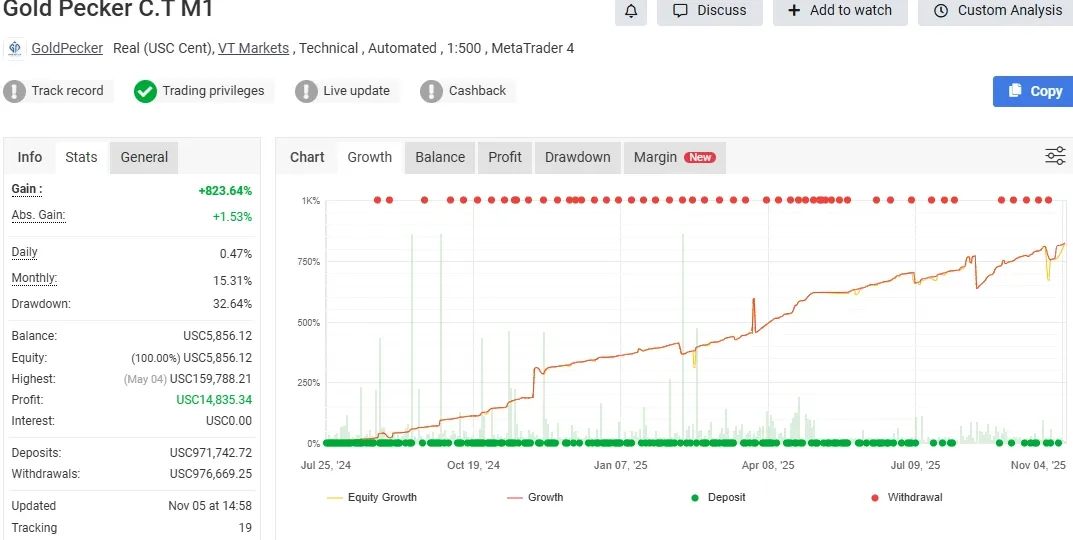
Task: Click the GoldPecker username link
Action: [x=67, y=48]
